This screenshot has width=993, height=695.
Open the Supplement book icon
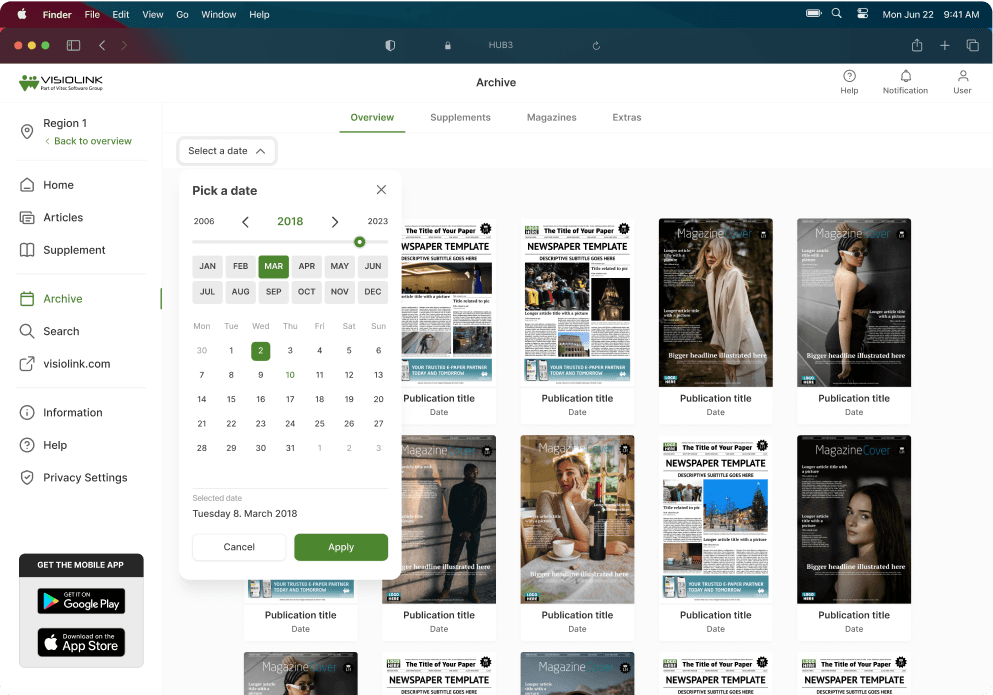27,250
